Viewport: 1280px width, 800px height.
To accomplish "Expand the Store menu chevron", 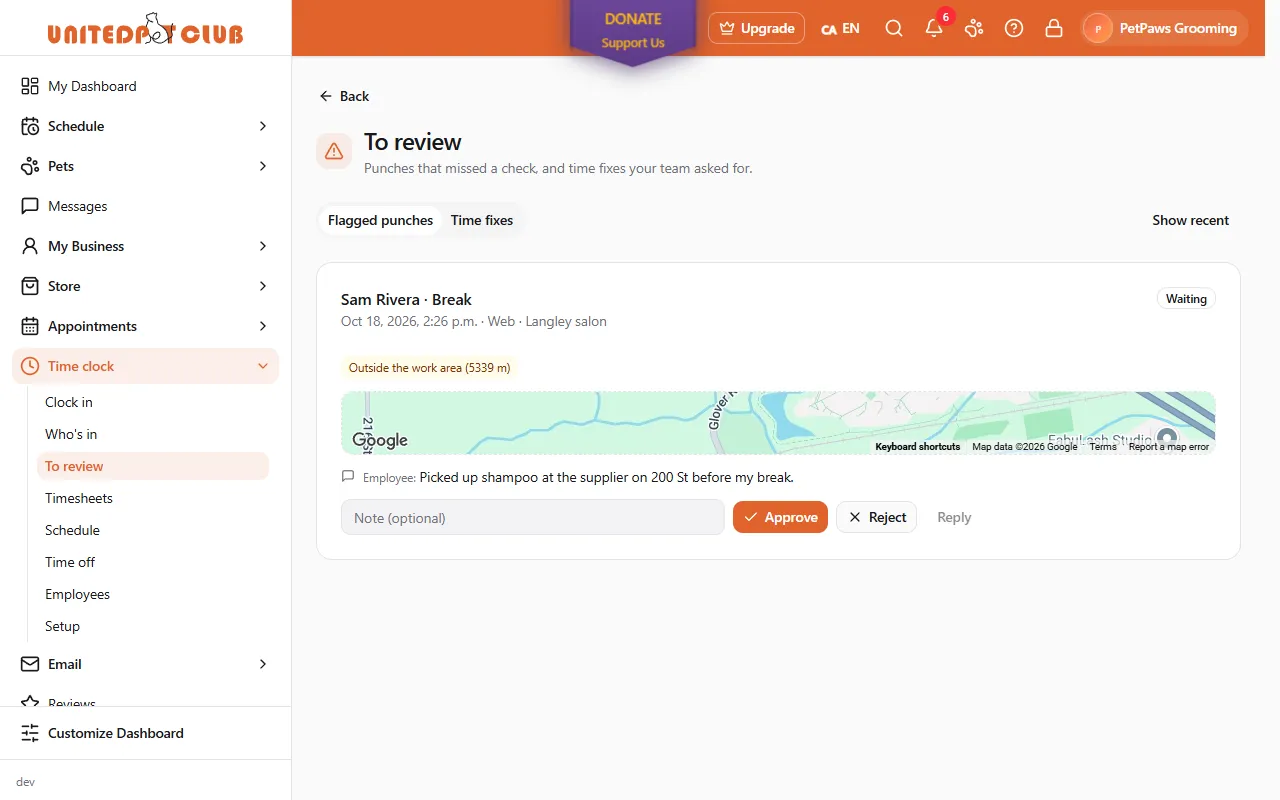I will (x=263, y=286).
